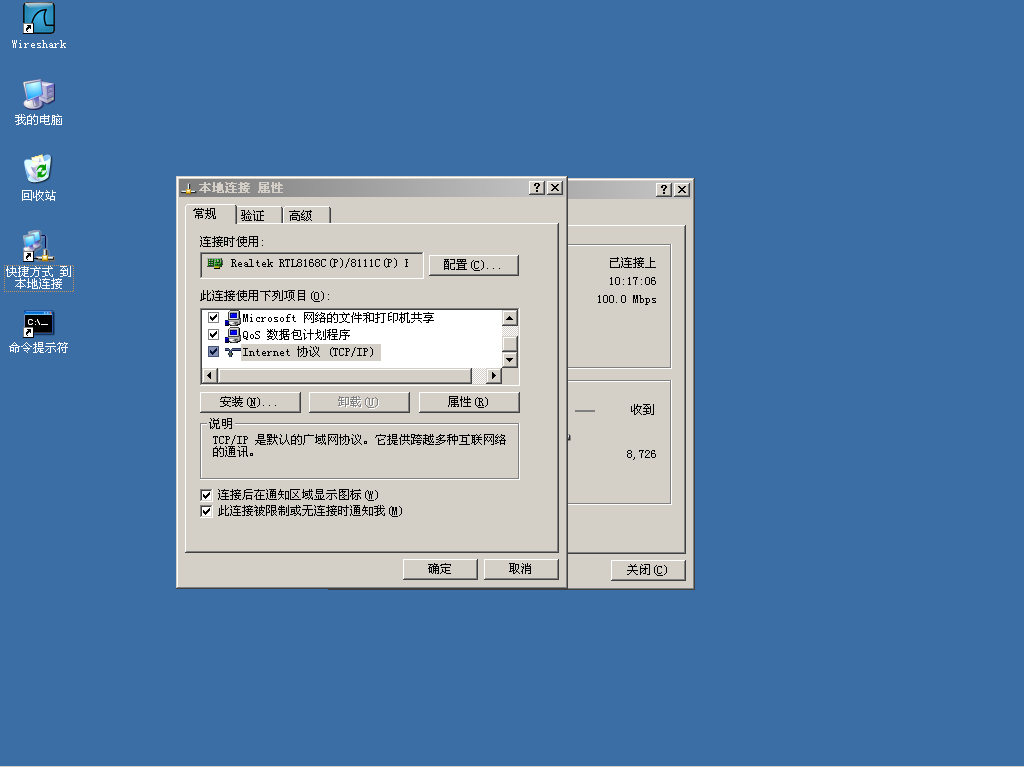Click the help question mark in the status window behind

664,189
